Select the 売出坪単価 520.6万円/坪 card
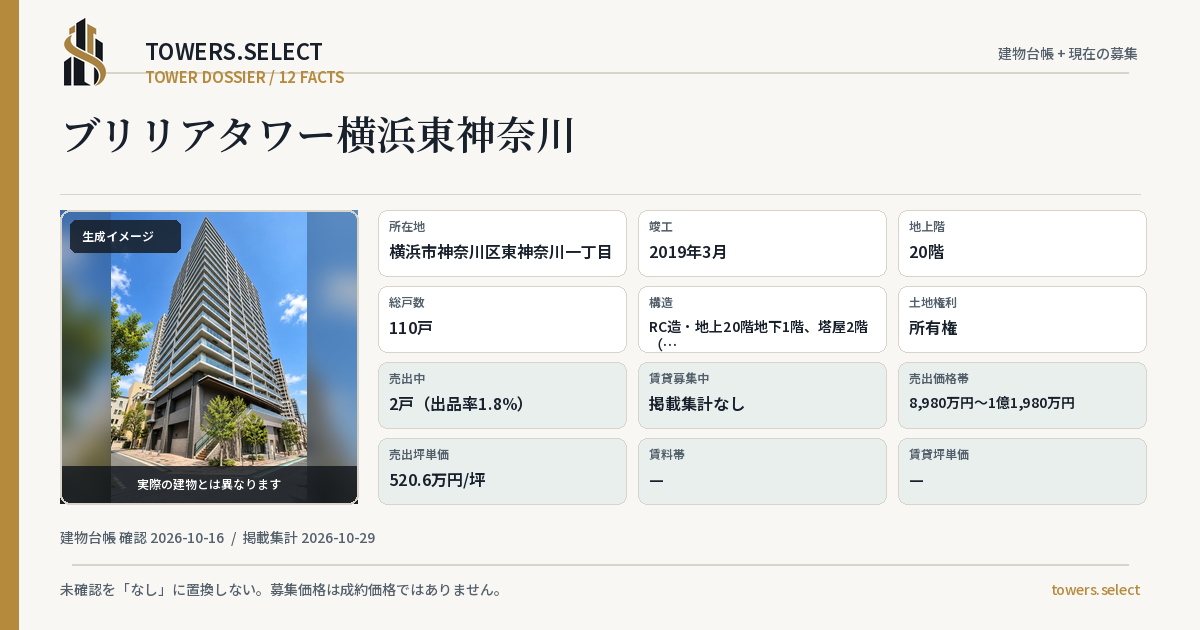The width and height of the screenshot is (1200, 630). pos(502,471)
